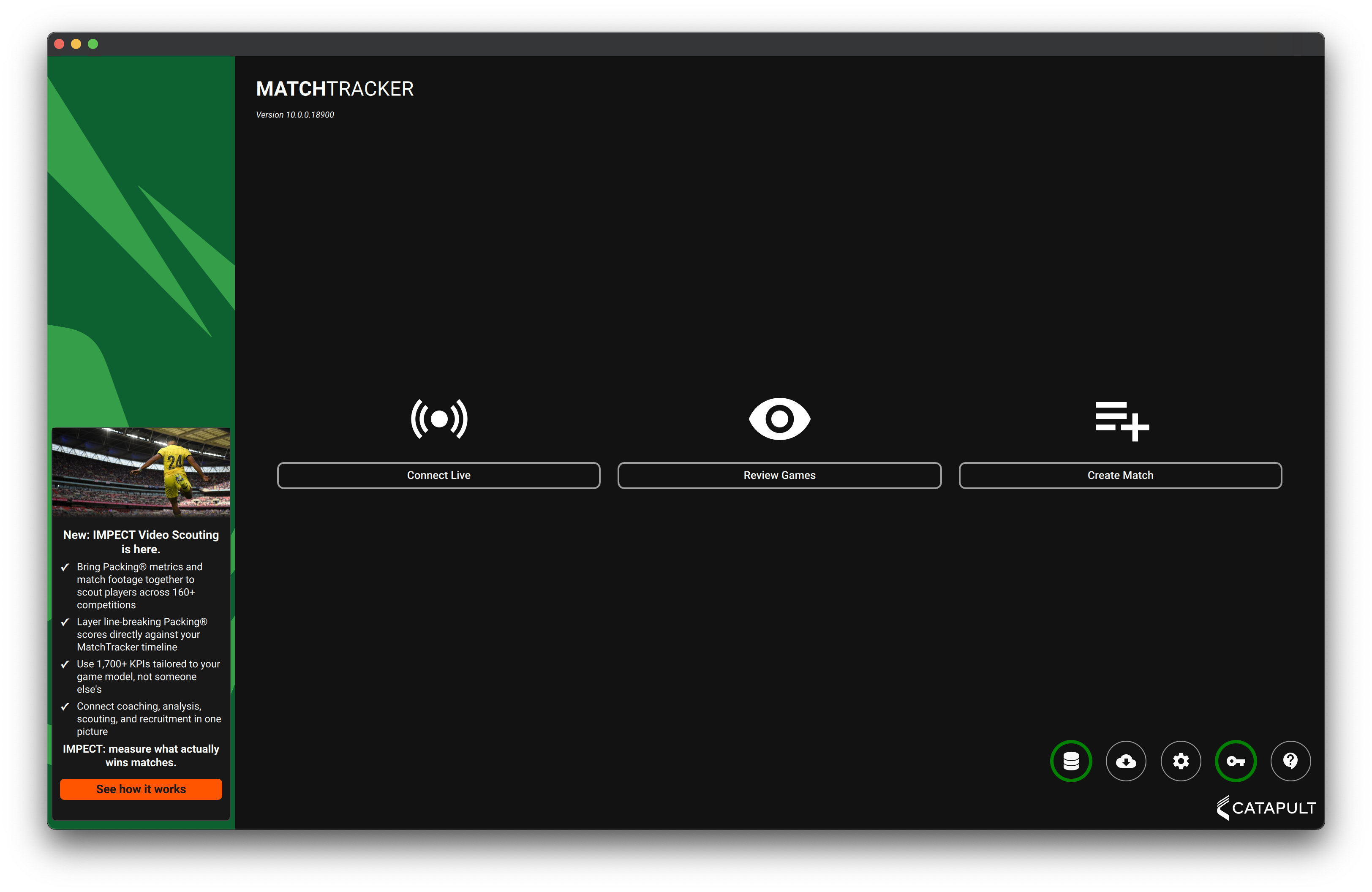
Task: Click the license key icon
Action: pyautogui.click(x=1236, y=761)
